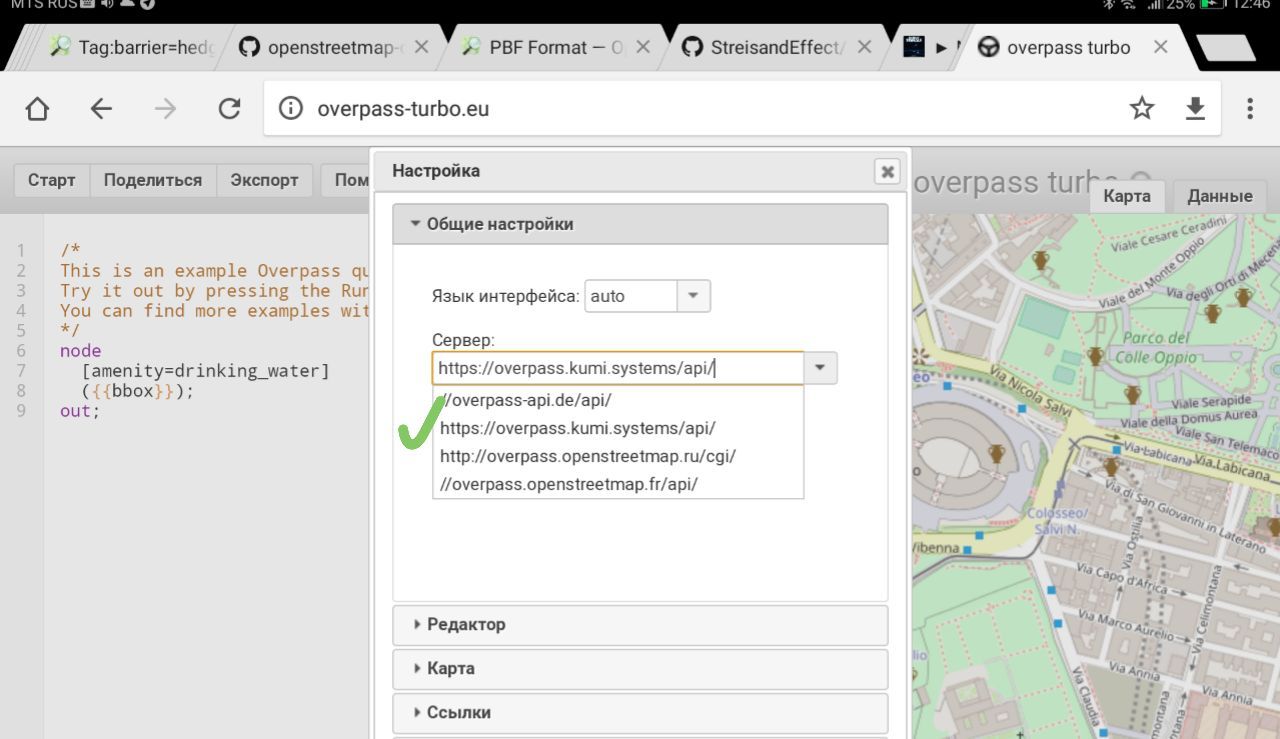Expand the Редактор section
This screenshot has height=739, width=1280.
(x=640, y=624)
